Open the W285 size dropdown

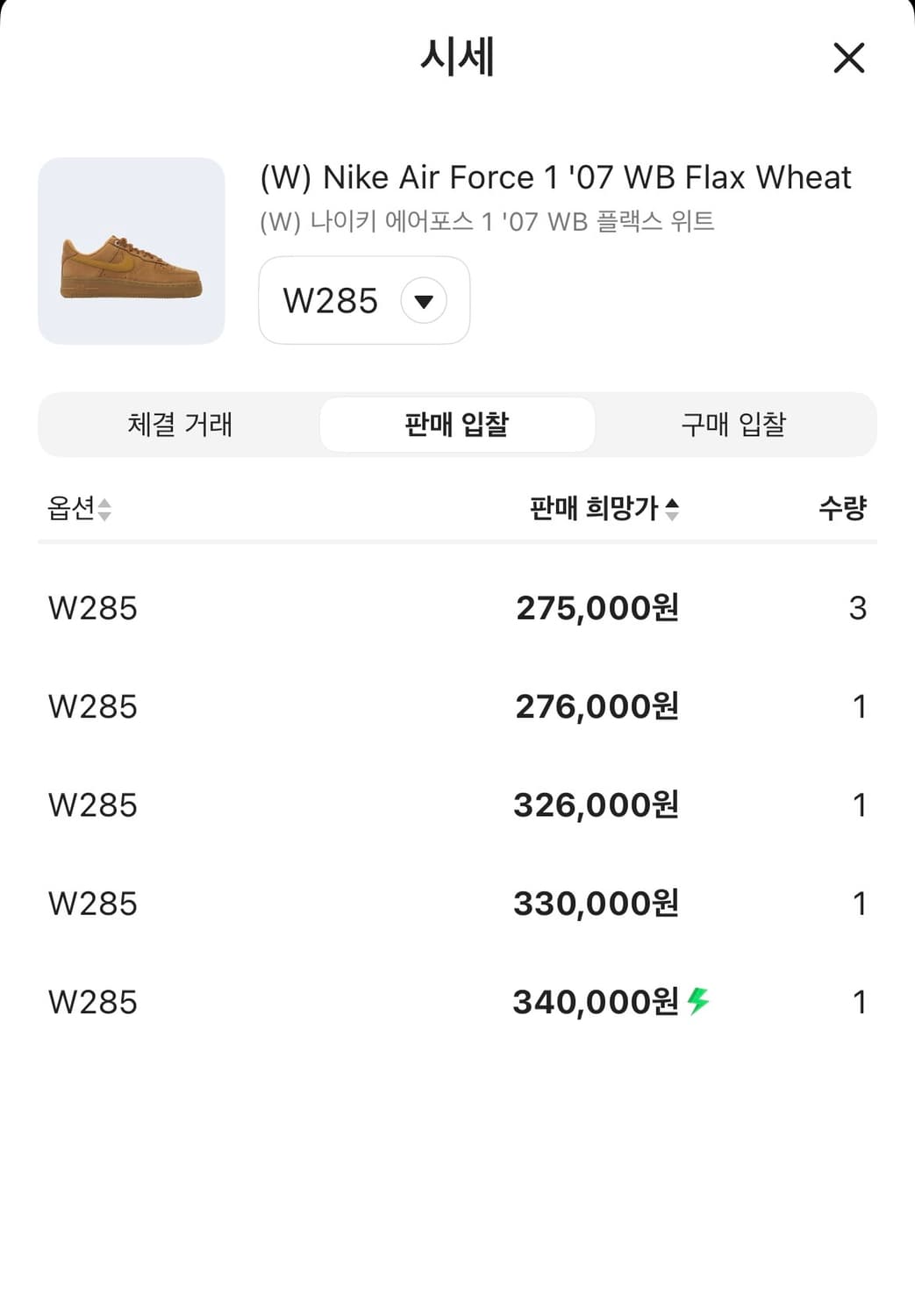coord(362,301)
